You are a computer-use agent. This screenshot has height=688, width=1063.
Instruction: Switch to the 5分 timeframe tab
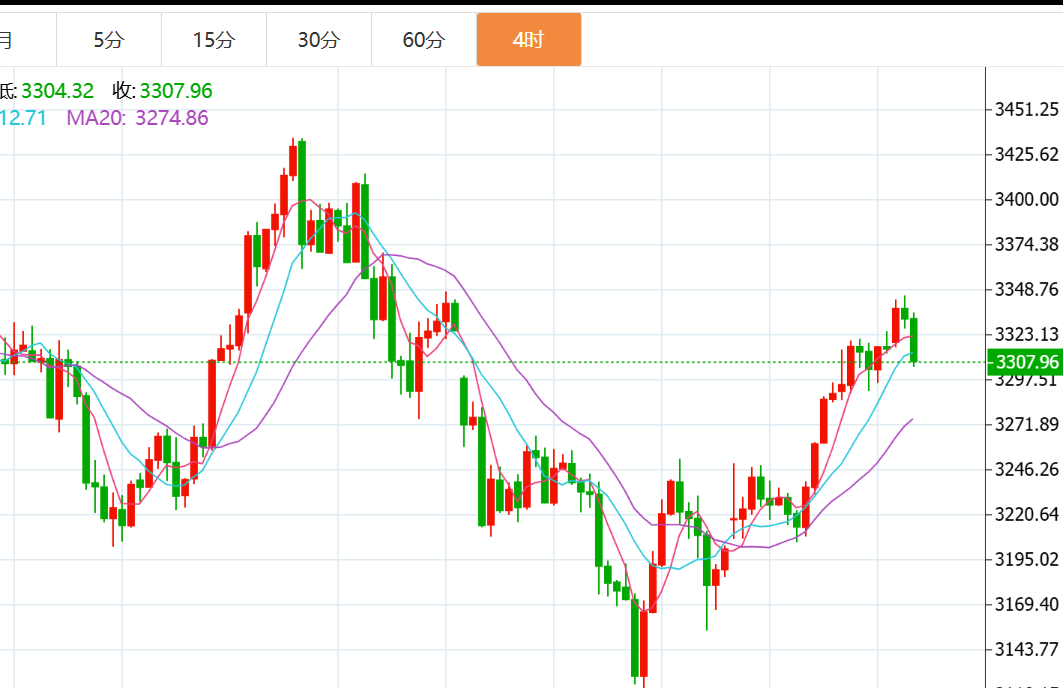tap(108, 40)
